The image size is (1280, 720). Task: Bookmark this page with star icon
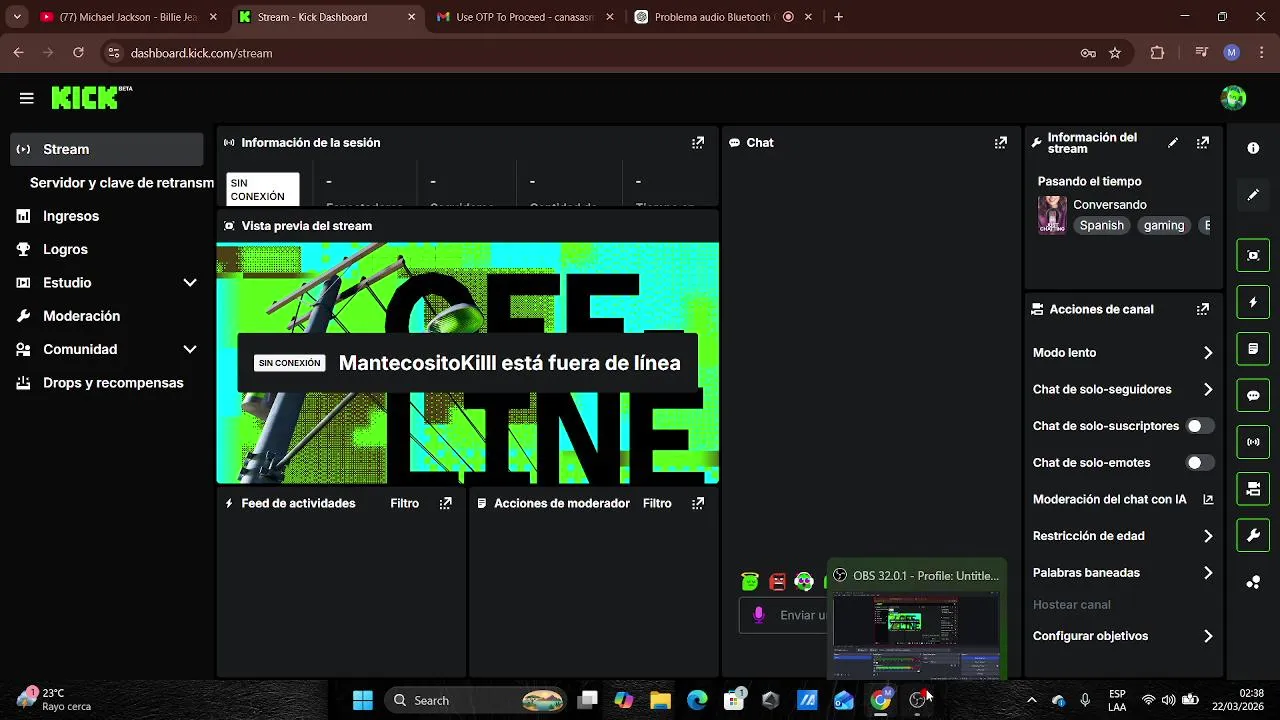(1115, 53)
